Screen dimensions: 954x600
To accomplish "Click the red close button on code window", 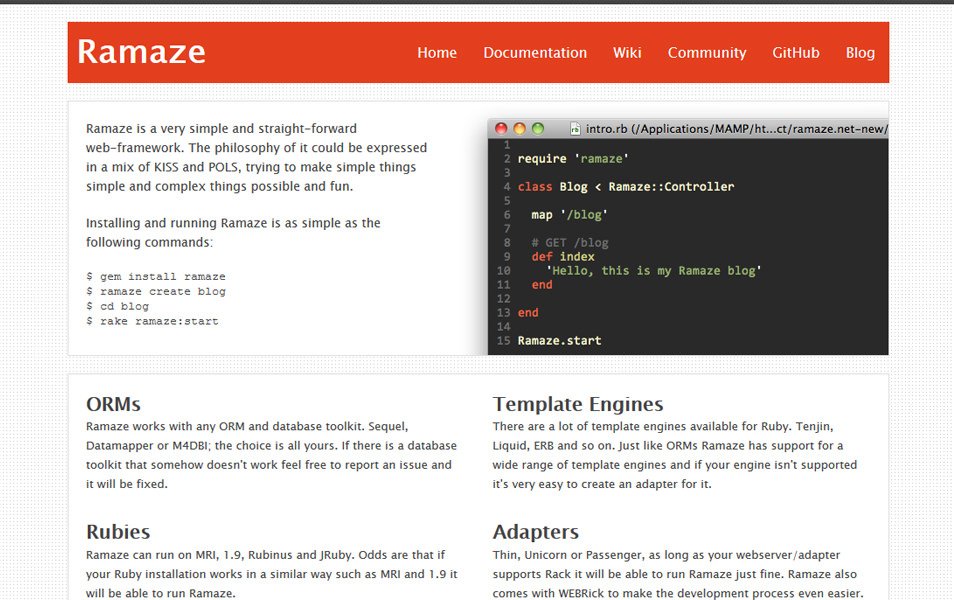I will [x=500, y=129].
